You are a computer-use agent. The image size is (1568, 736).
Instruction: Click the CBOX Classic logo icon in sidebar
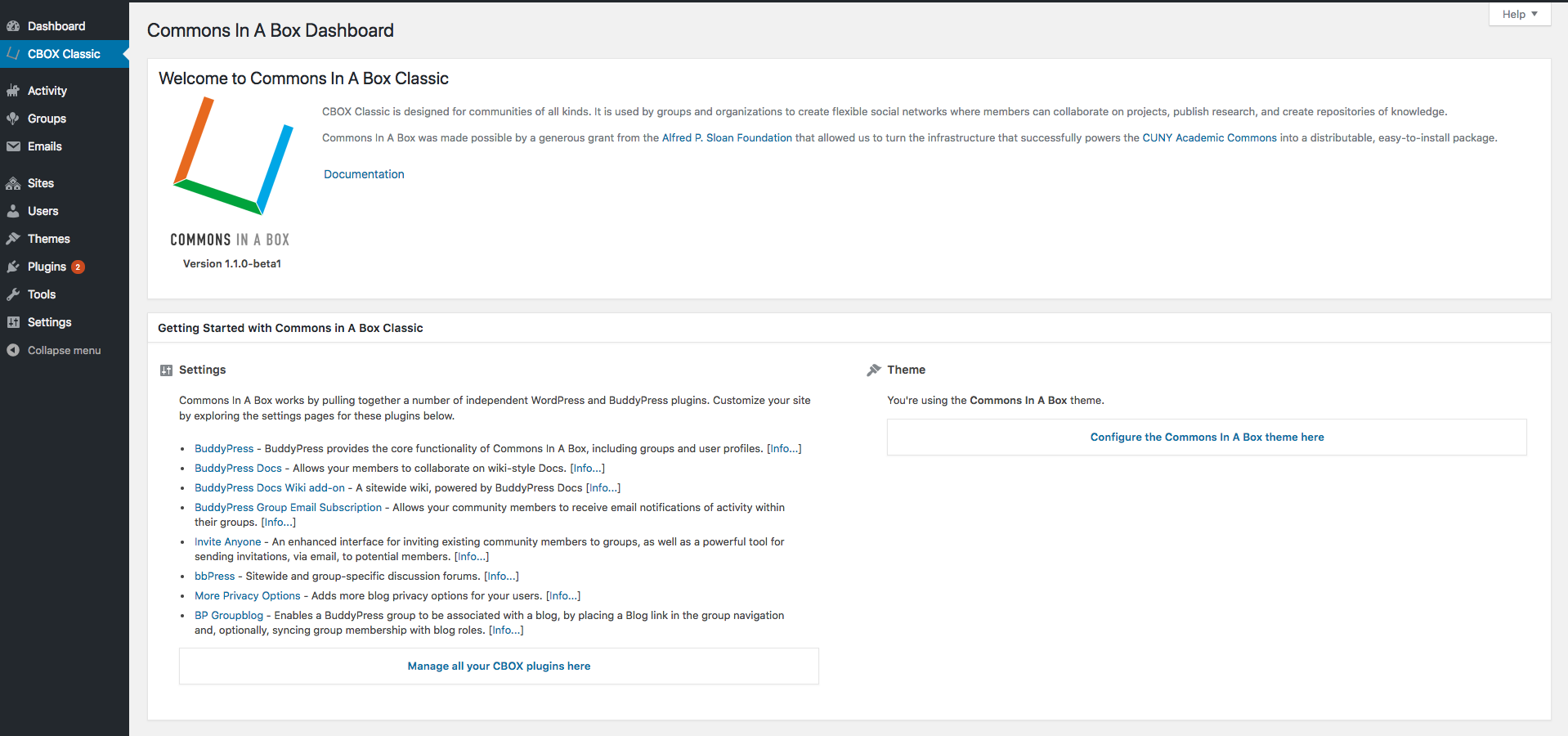13,54
